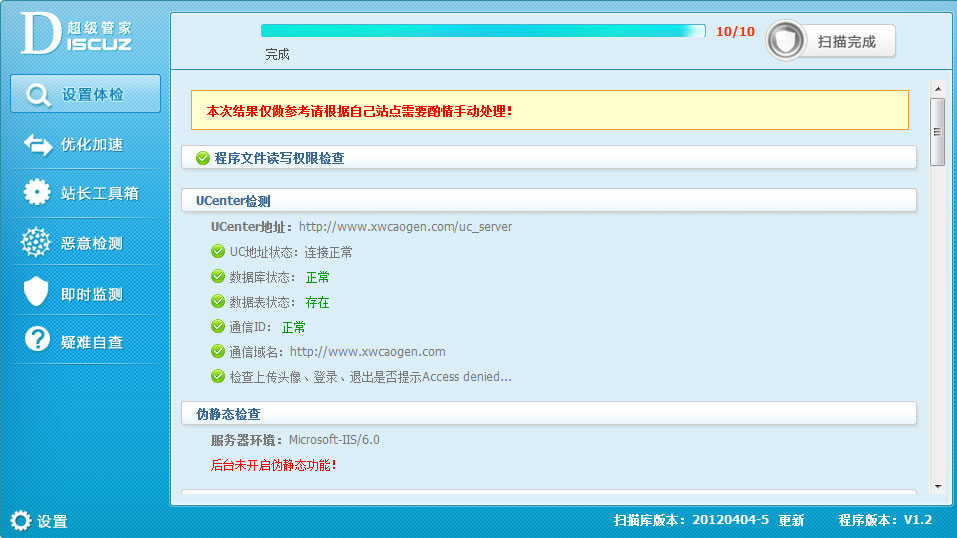Click green check icon beside 检查上传头像
The width and height of the screenshot is (957, 538).
(218, 376)
